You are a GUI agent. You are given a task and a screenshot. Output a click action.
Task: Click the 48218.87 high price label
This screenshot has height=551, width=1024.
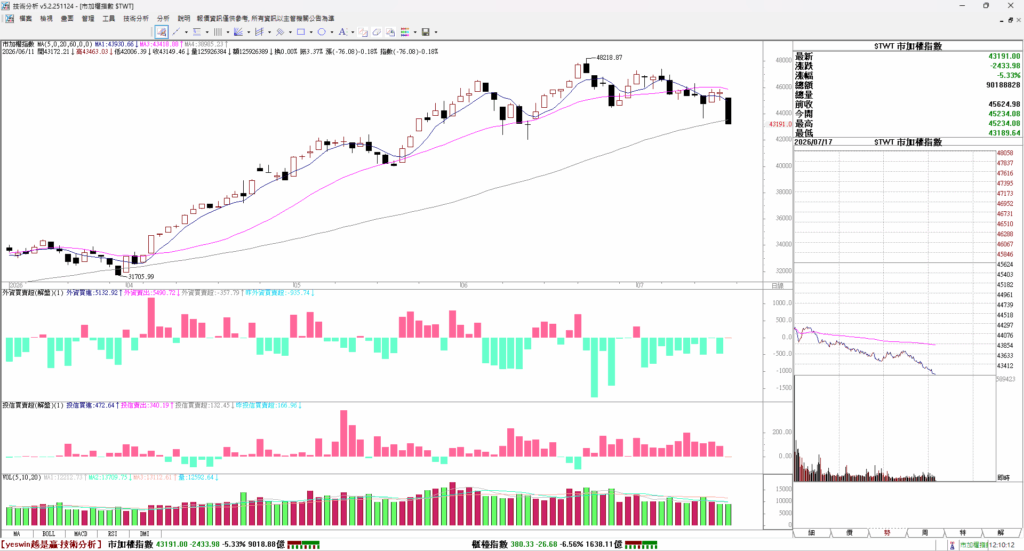609,58
